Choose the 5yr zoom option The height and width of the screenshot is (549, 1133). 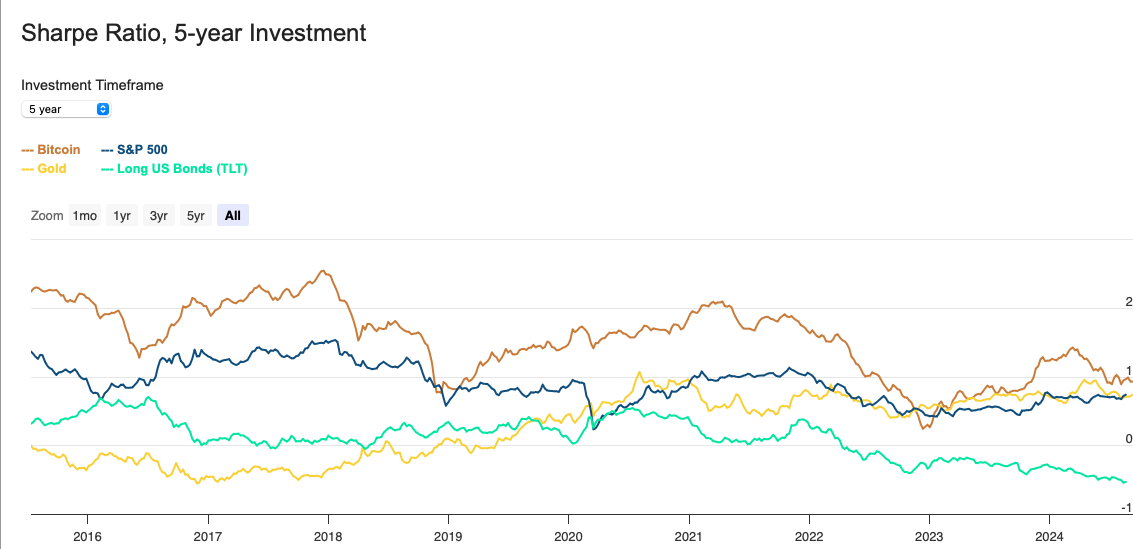tap(195, 215)
